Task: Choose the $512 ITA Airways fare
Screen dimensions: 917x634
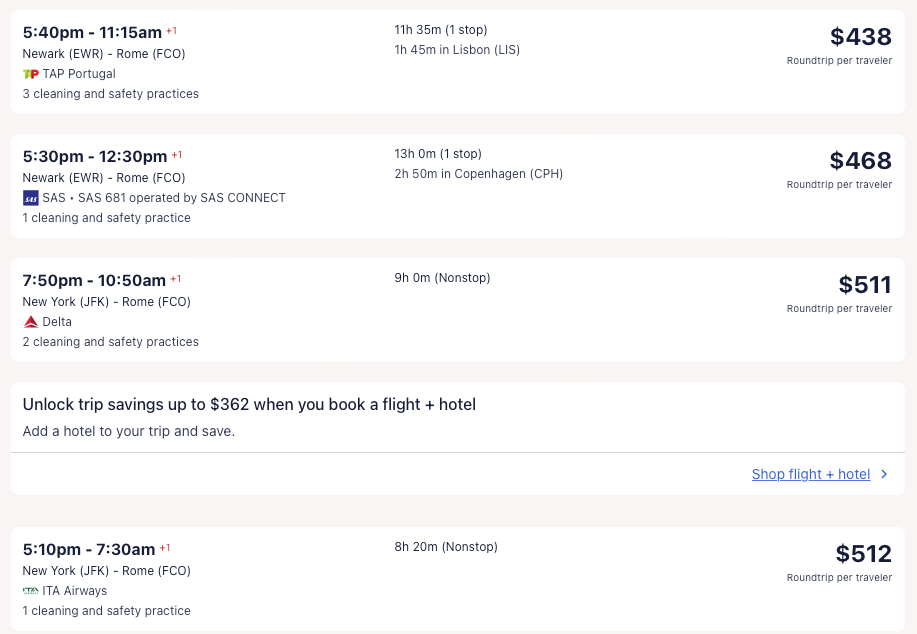Action: (x=863, y=554)
